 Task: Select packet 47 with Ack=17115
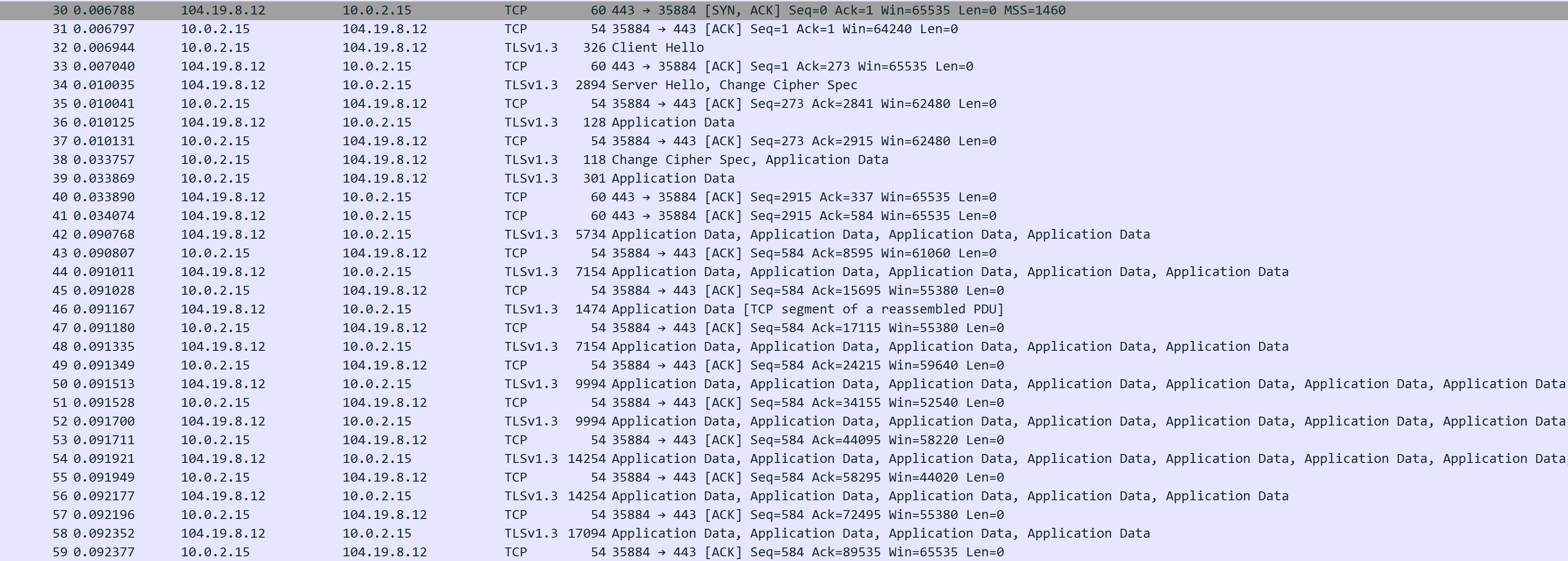[784, 328]
